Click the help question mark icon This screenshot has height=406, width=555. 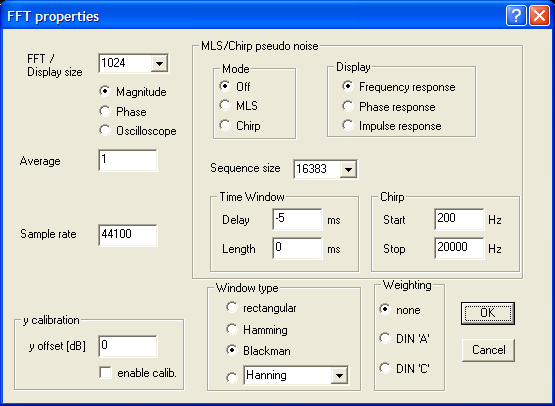516,16
